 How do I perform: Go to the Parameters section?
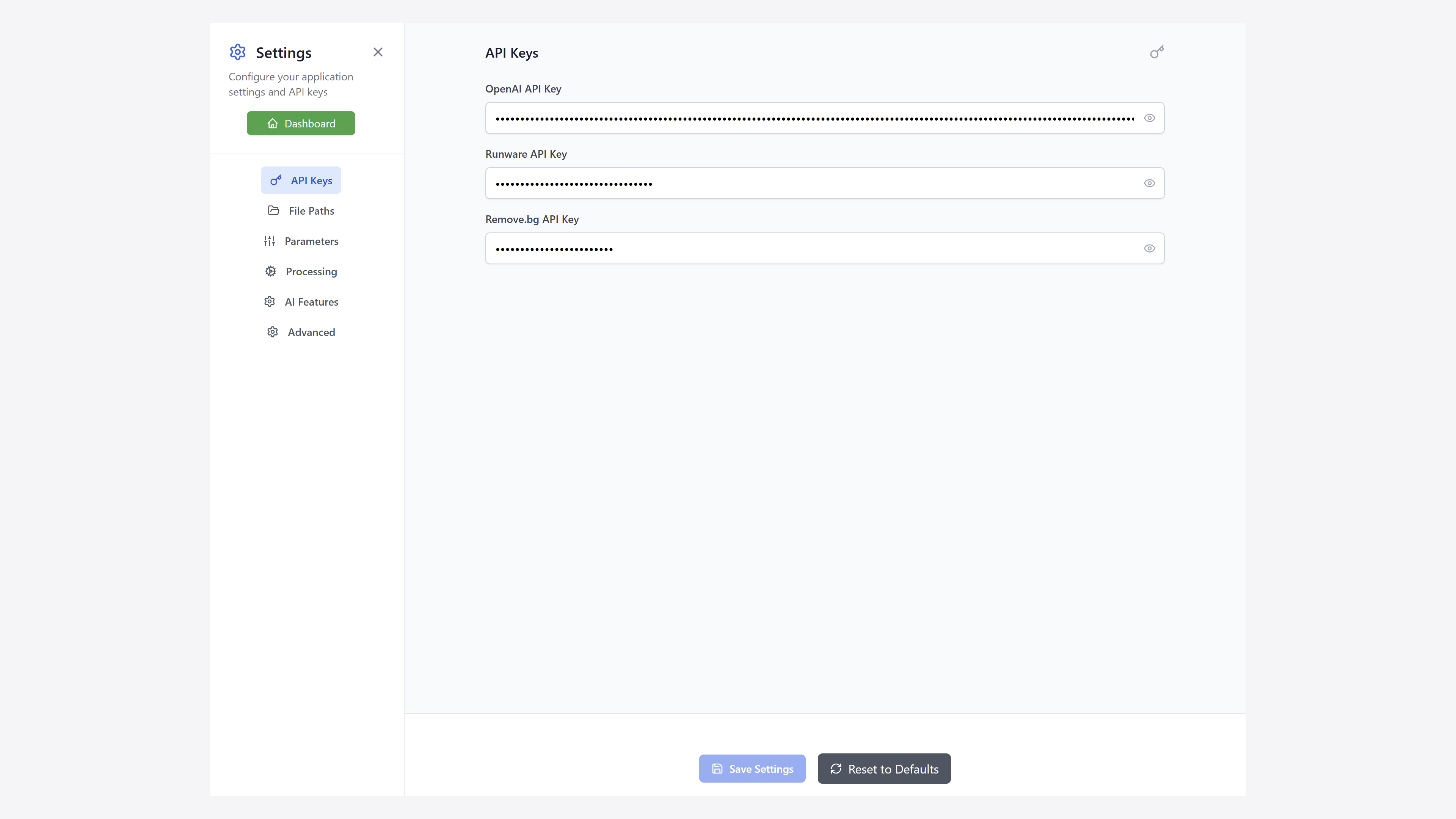[x=311, y=242]
